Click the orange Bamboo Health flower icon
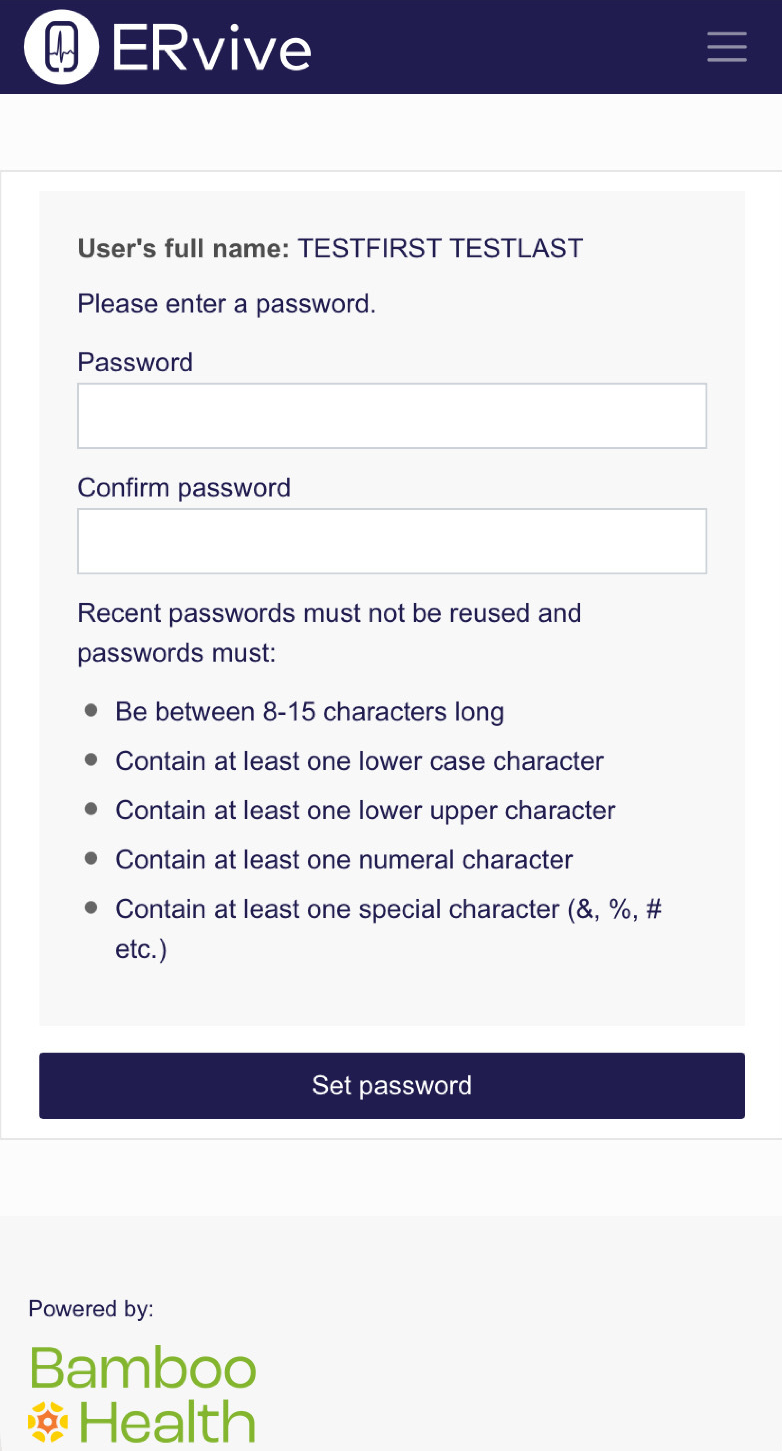The image size is (782, 1451). pos(48,1421)
